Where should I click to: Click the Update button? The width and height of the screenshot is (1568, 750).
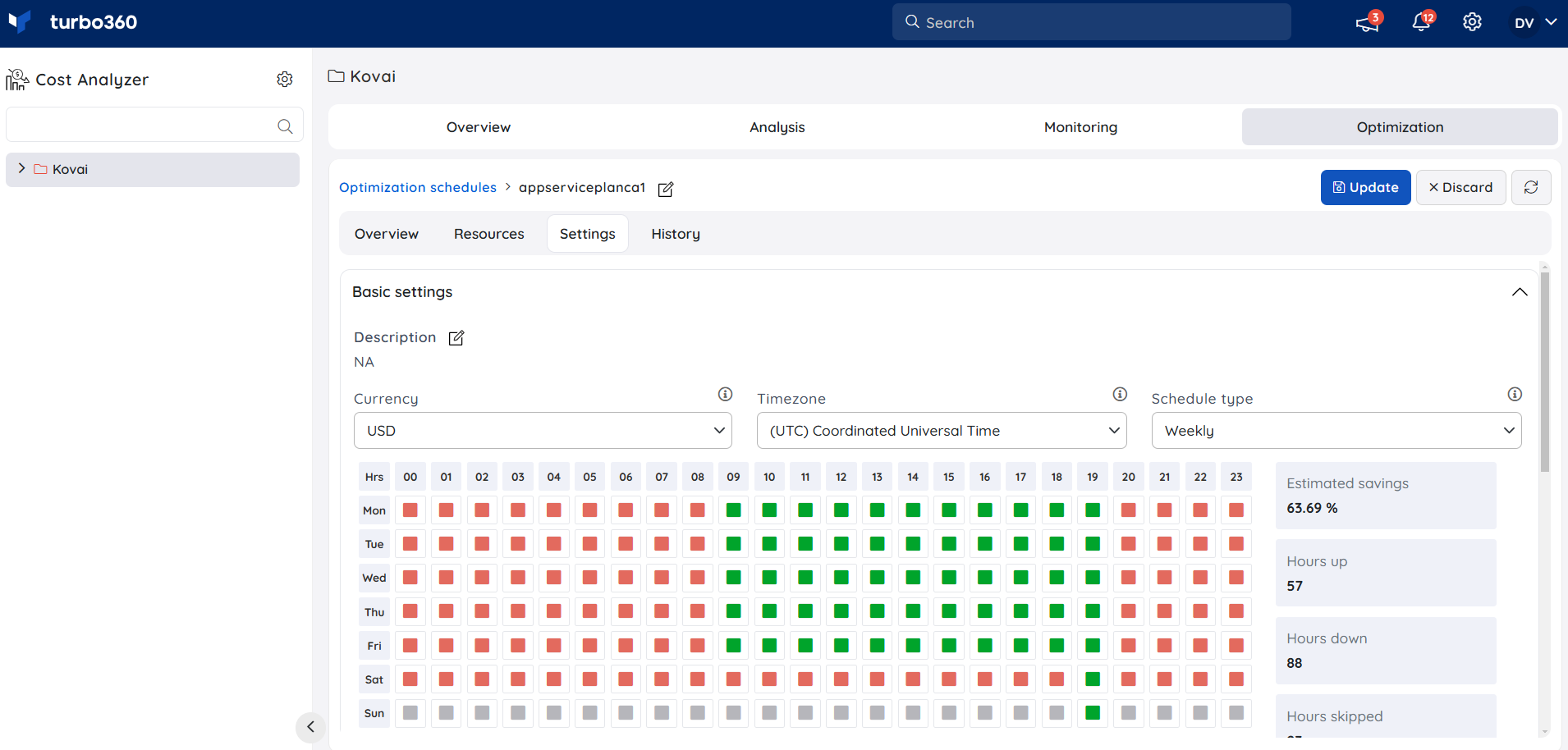1365,187
